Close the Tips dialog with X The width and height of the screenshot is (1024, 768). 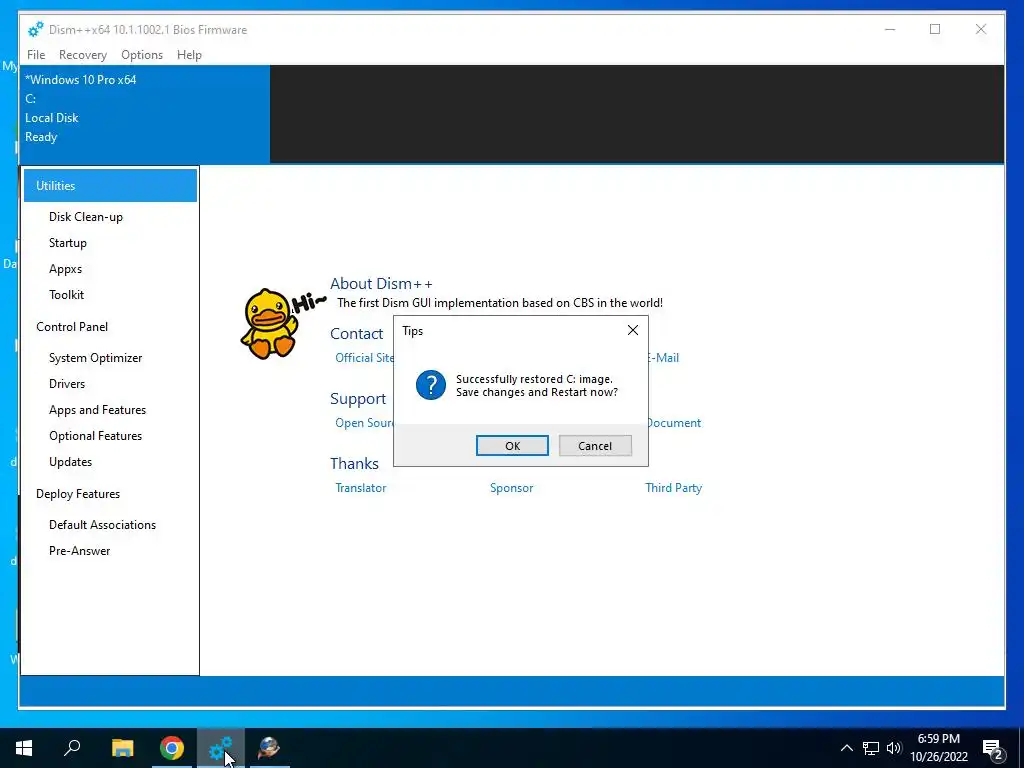coord(633,330)
